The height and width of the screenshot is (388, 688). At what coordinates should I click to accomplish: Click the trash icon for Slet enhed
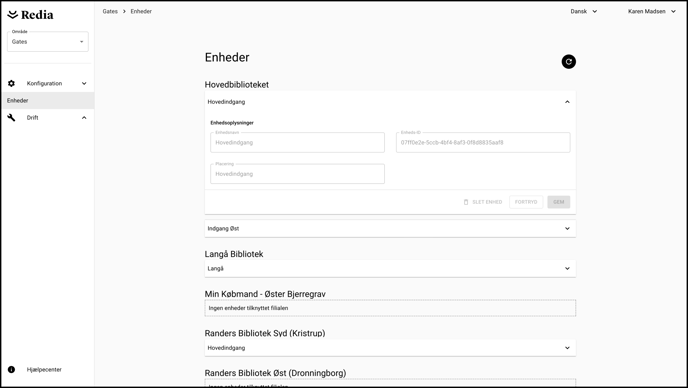[466, 202]
